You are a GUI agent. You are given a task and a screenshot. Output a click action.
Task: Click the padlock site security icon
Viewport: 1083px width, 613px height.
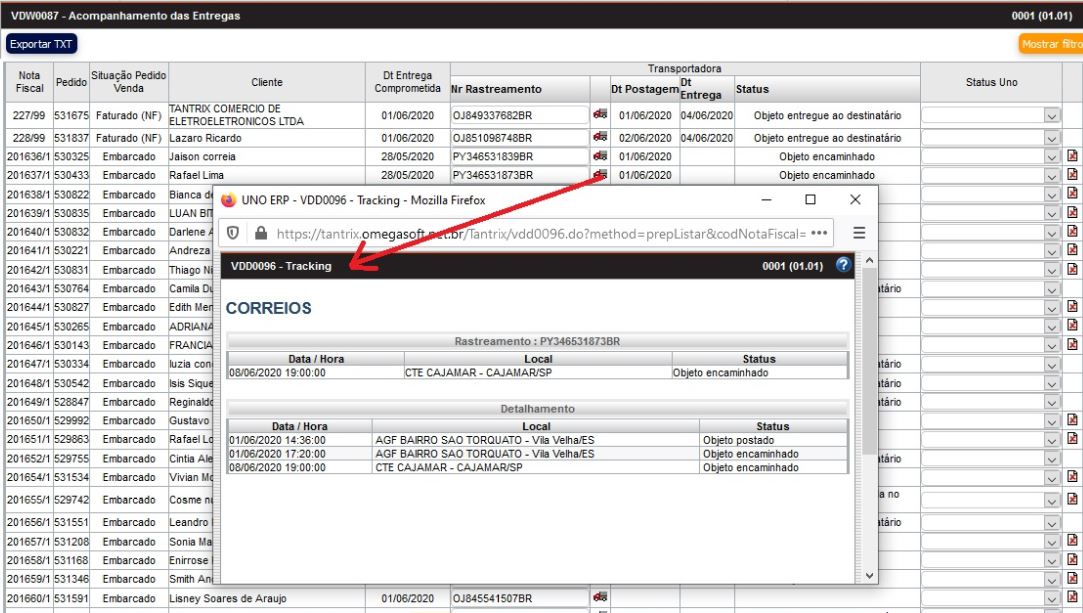260,232
